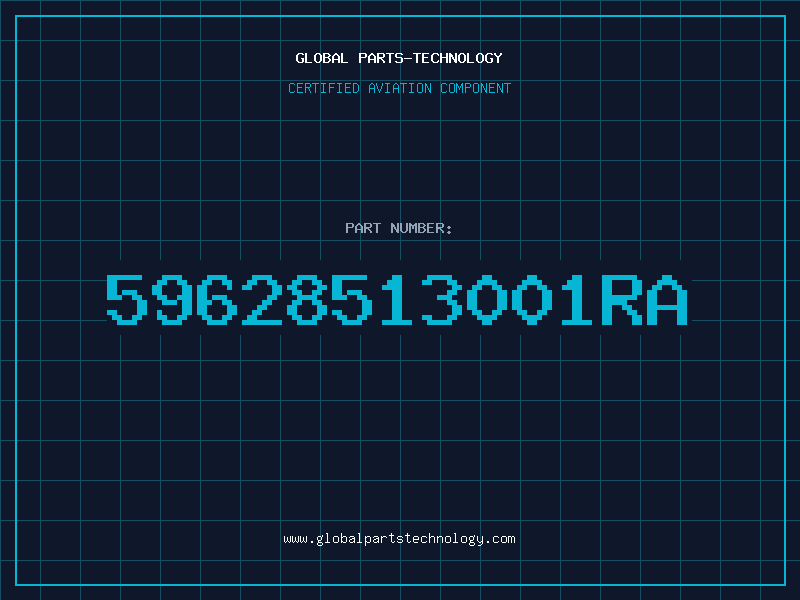Click the PART NUMBER: label
Screen dimensions: 800x600
[398, 228]
